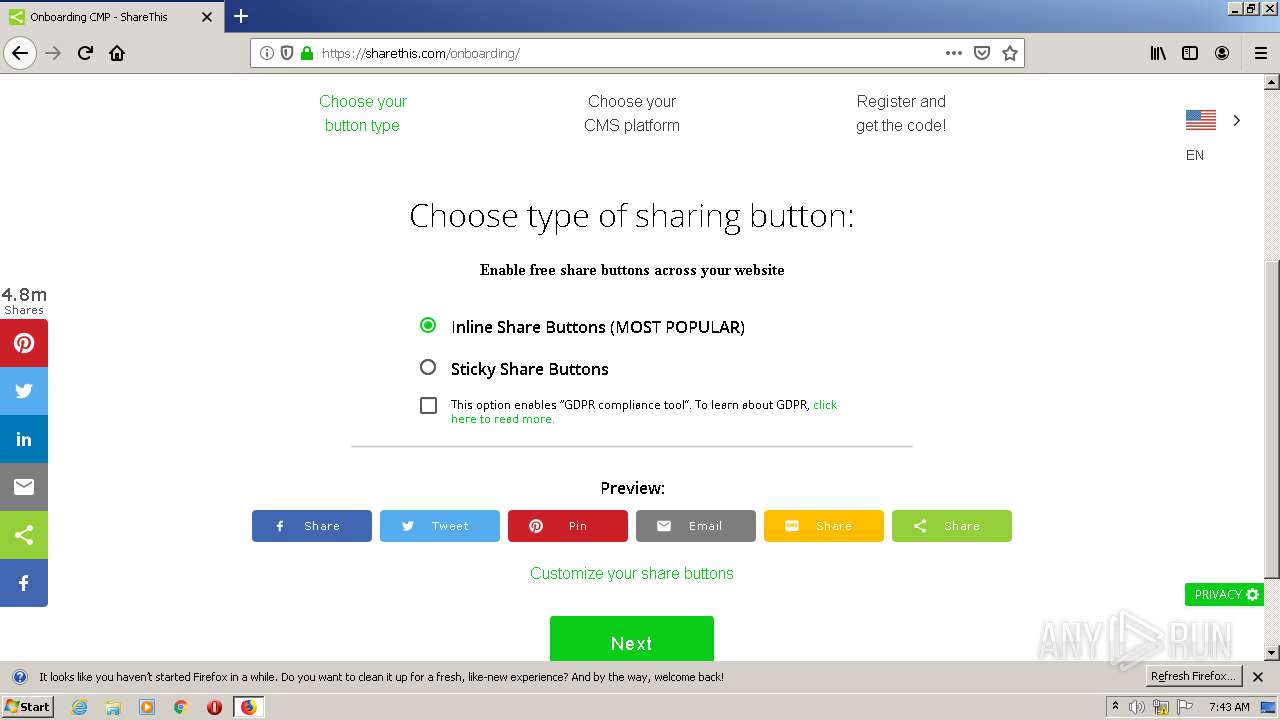Go back with the browser back arrow

[x=20, y=53]
